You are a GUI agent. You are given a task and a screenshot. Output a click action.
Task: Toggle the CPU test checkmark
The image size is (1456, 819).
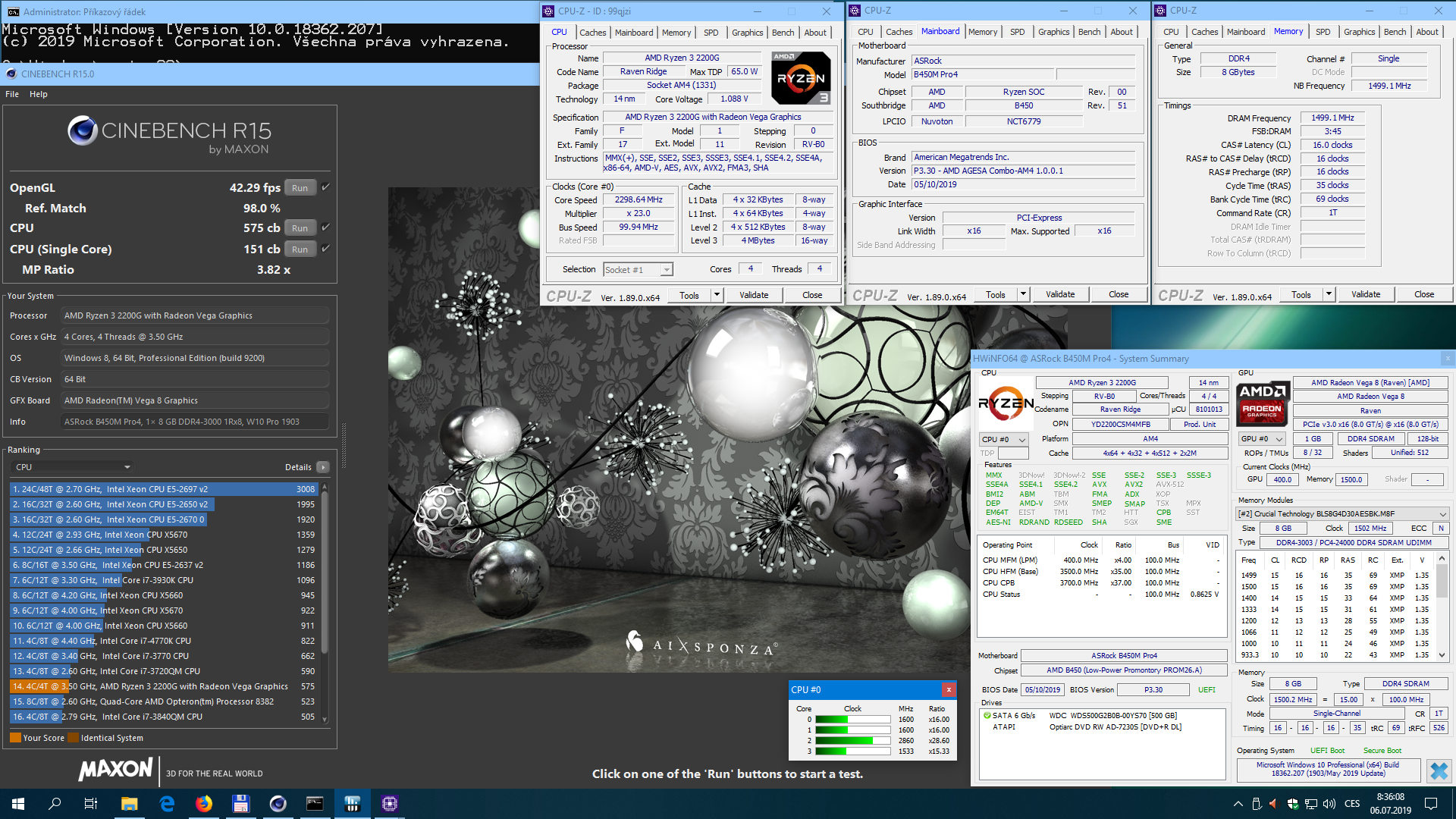point(325,227)
